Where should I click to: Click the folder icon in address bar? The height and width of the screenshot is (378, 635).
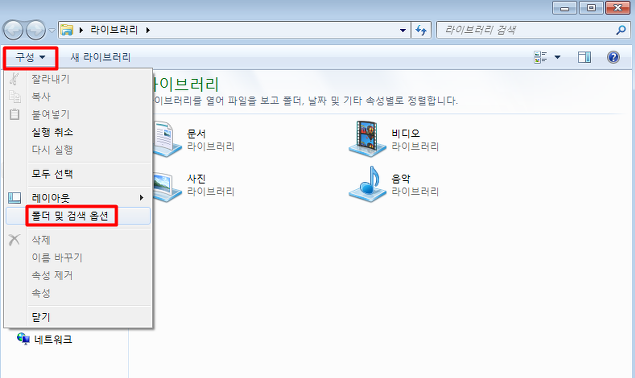click(x=66, y=30)
